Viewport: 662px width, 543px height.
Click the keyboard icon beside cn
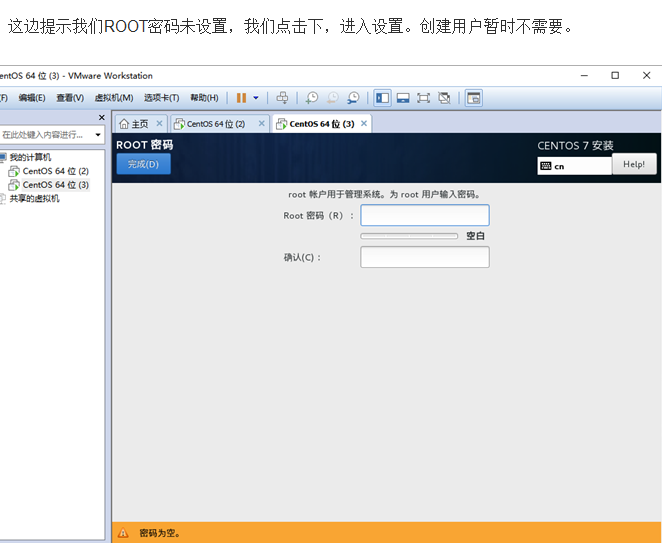pos(546,166)
